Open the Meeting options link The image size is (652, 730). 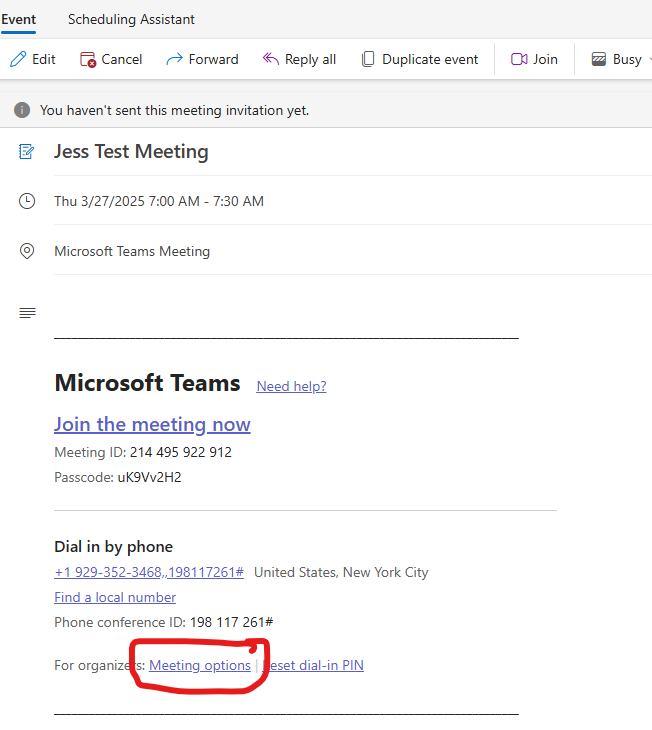point(200,665)
